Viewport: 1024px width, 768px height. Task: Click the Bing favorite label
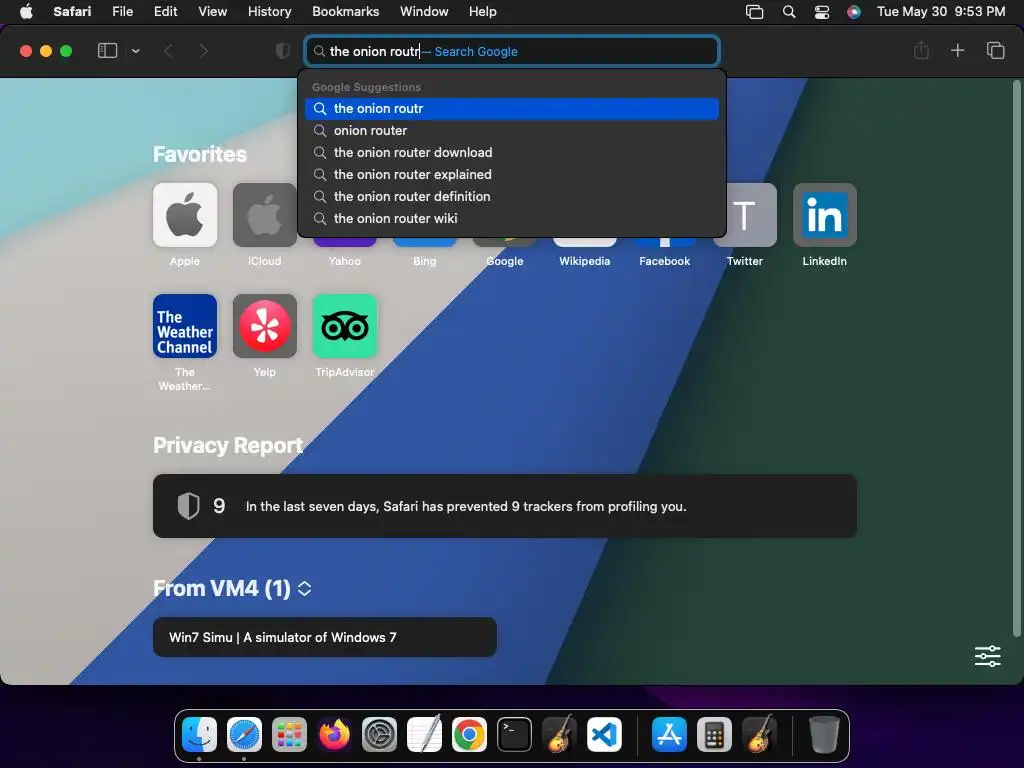coord(424,261)
